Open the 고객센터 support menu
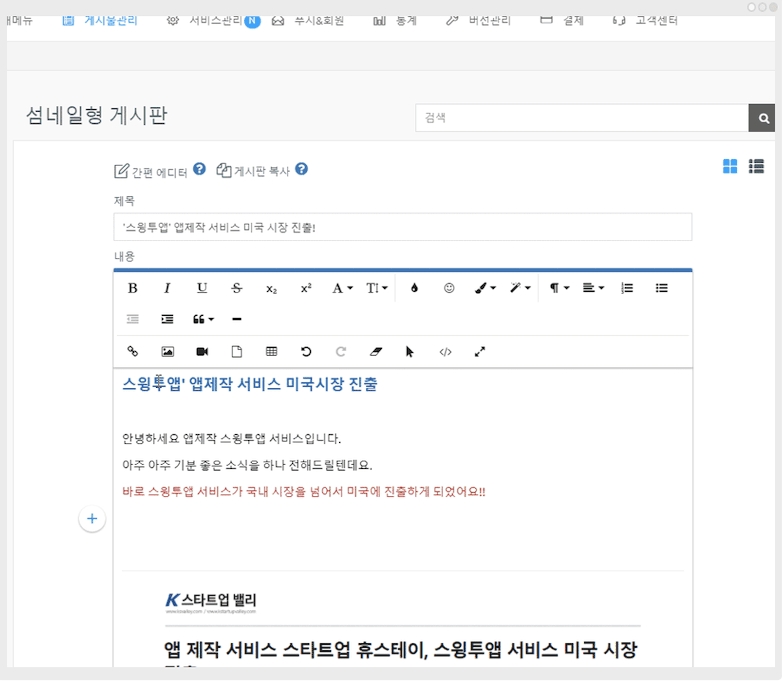Image resolution: width=783 pixels, height=682 pixels. point(645,20)
